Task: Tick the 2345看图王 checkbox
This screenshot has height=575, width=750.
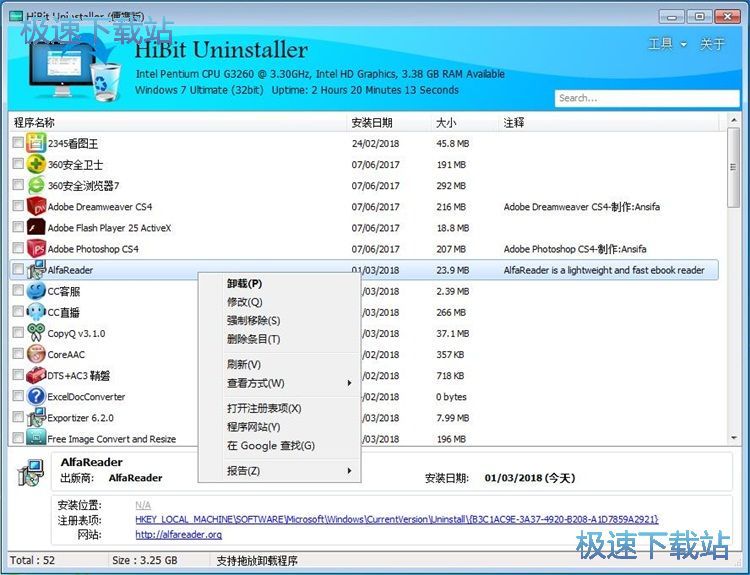Action: pos(18,143)
